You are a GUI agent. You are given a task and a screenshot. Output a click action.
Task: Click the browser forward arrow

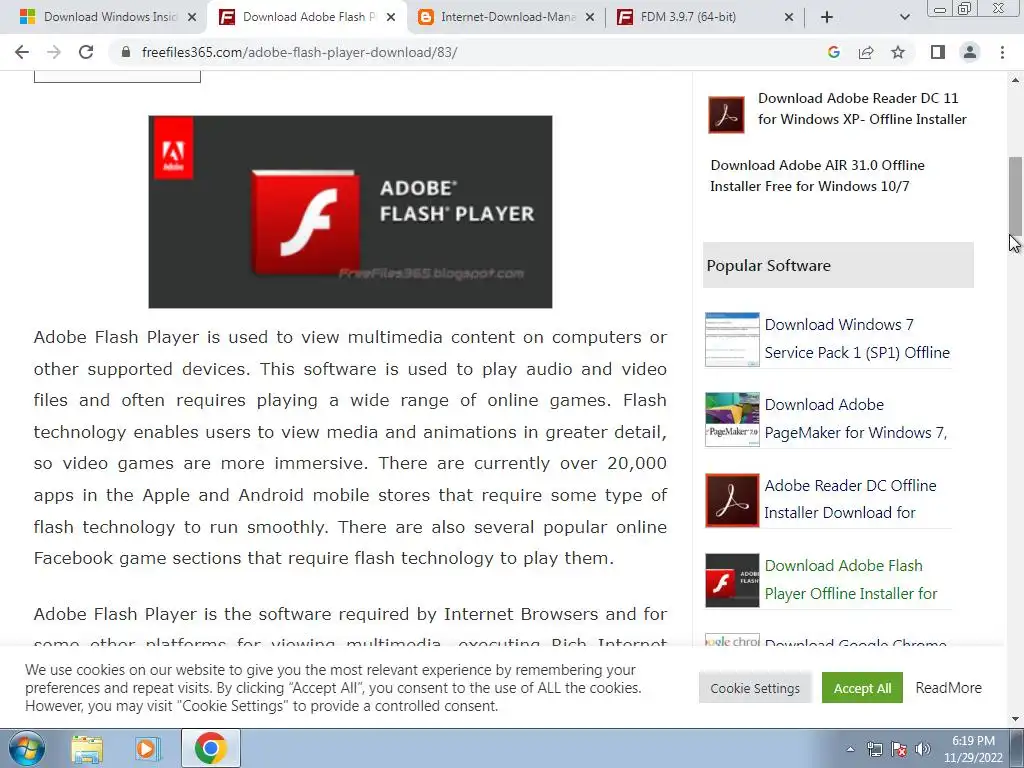click(x=54, y=52)
